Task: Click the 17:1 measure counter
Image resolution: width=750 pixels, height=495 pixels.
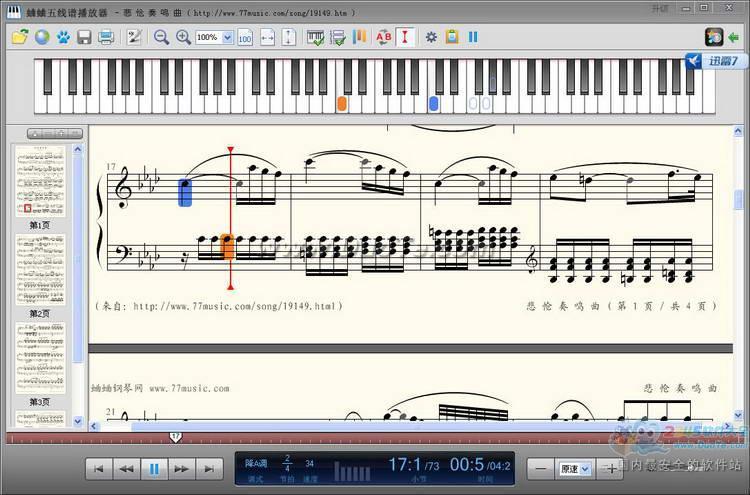Action: click(405, 464)
